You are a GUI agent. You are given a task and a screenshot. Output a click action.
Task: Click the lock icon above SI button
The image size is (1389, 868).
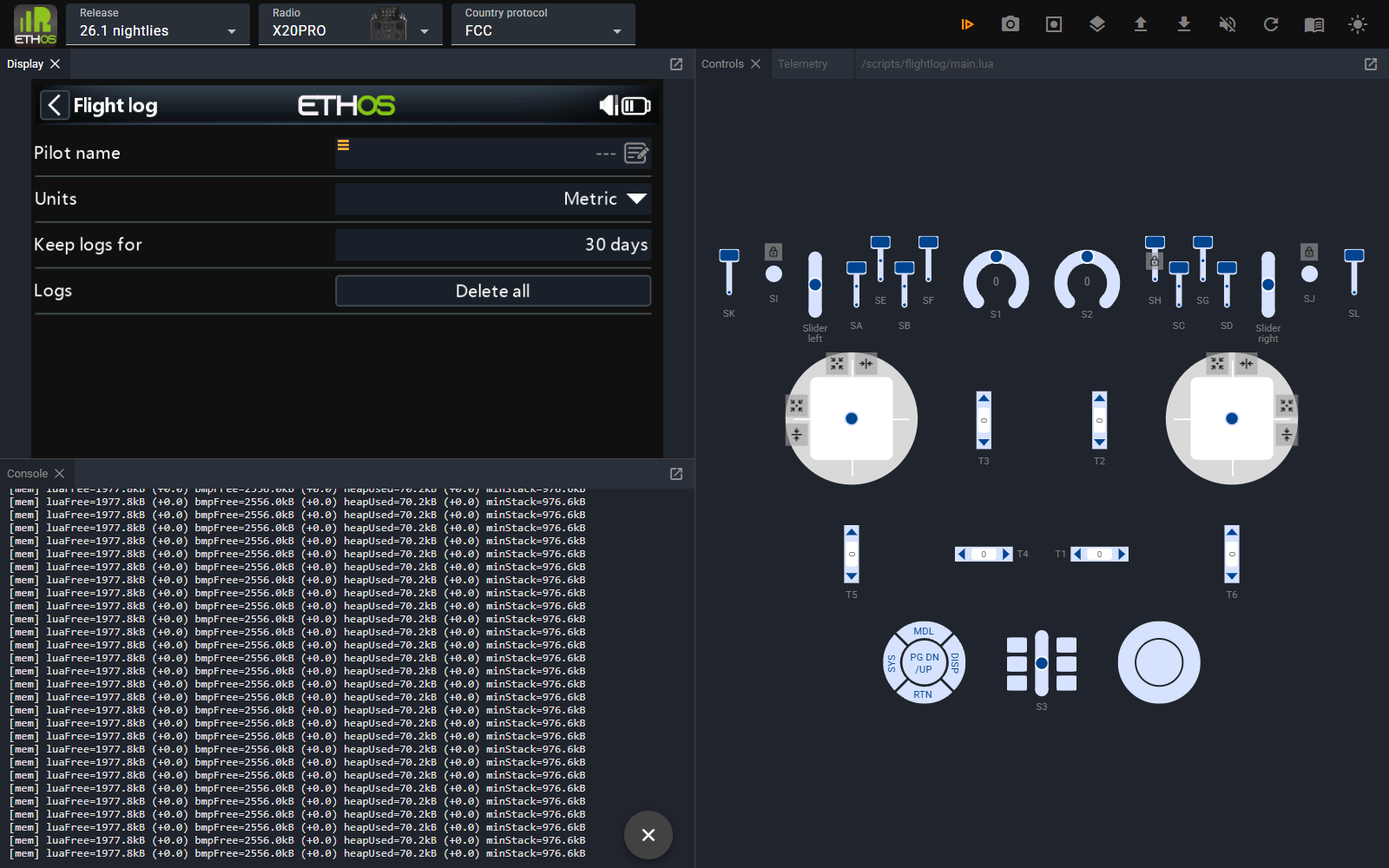773,252
